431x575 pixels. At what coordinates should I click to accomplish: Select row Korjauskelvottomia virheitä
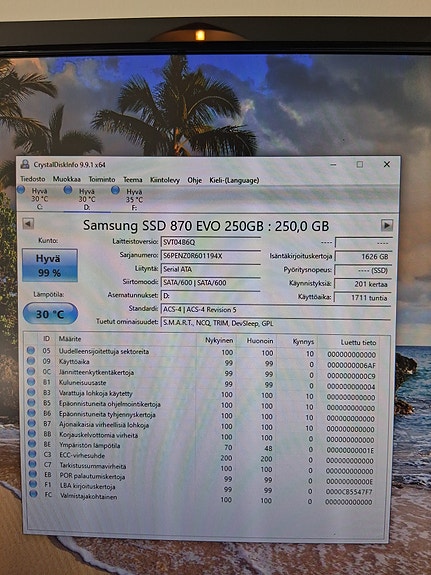(202, 436)
